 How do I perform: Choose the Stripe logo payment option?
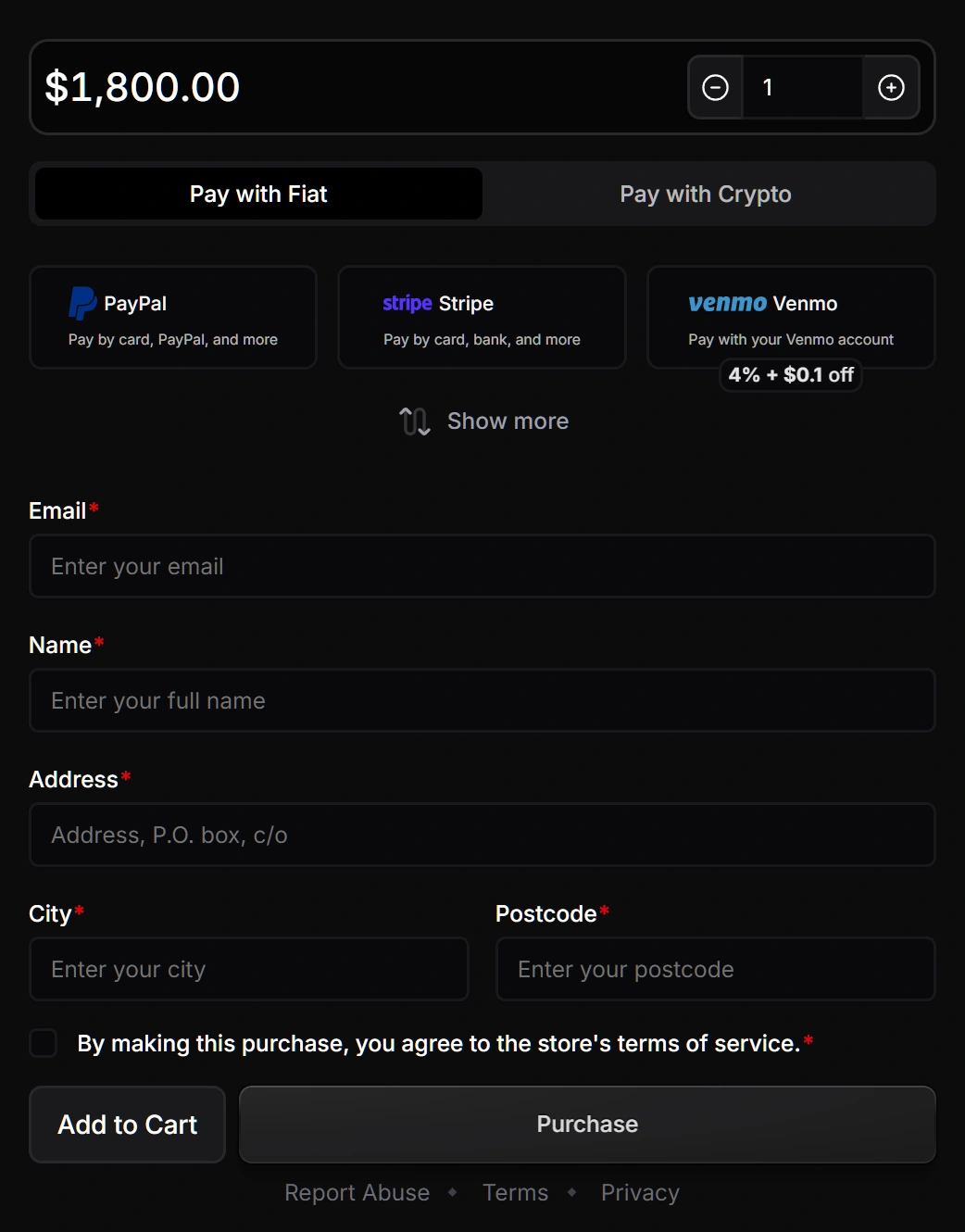click(407, 303)
